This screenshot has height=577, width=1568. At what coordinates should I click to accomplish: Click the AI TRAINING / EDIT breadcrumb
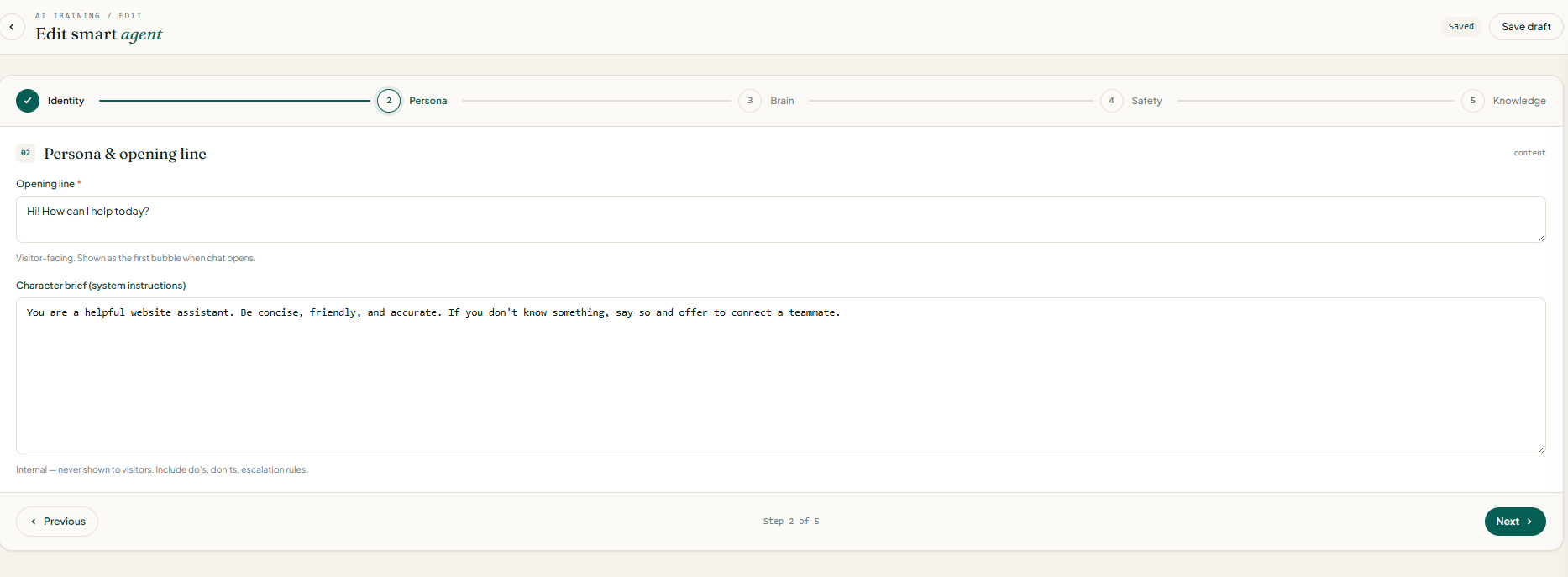[88, 16]
